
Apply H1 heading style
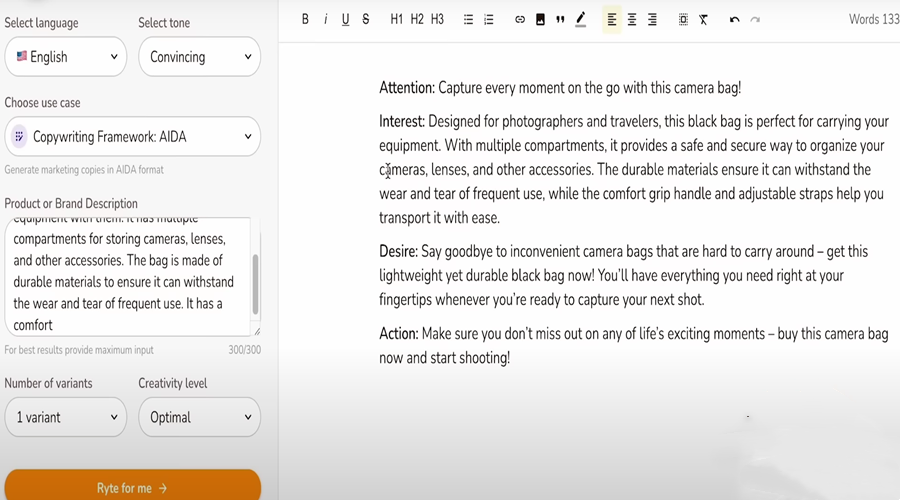[397, 19]
